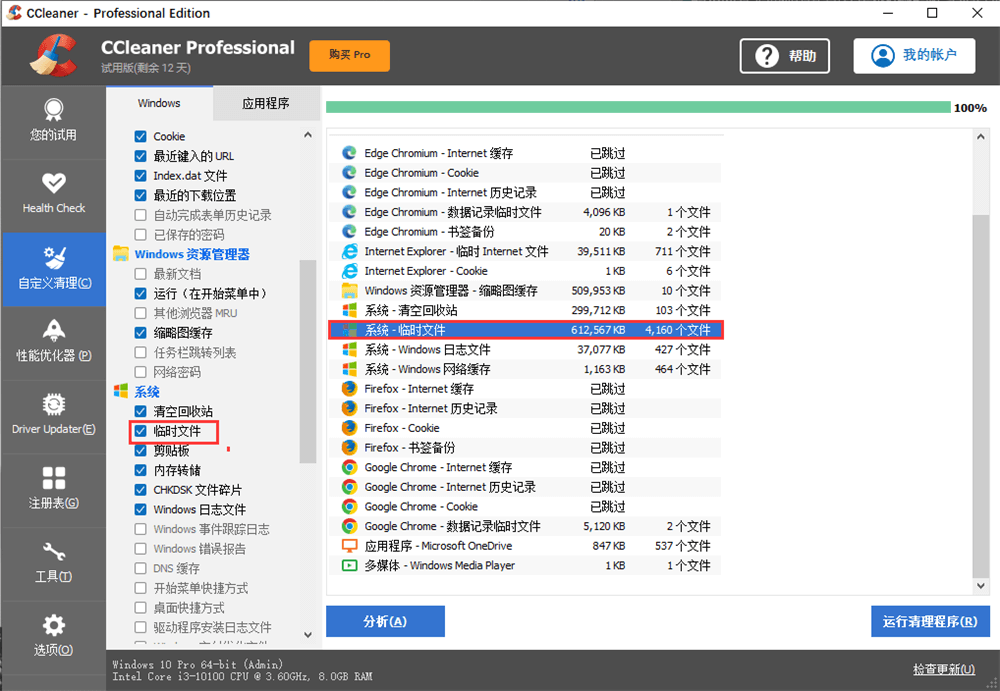Select the 自定义清理 sidebar icon

(53, 269)
